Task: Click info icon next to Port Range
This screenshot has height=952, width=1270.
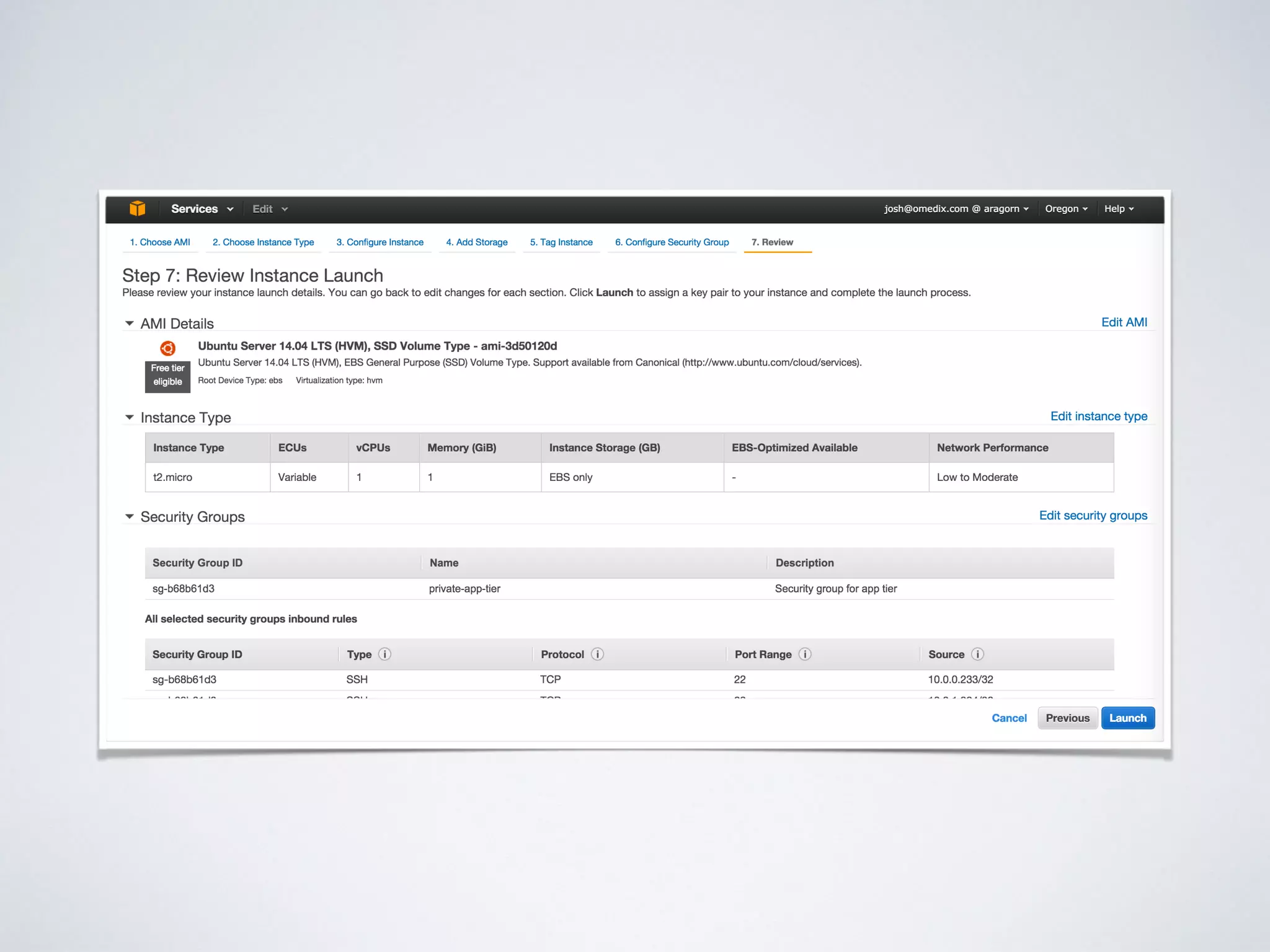Action: coord(805,654)
